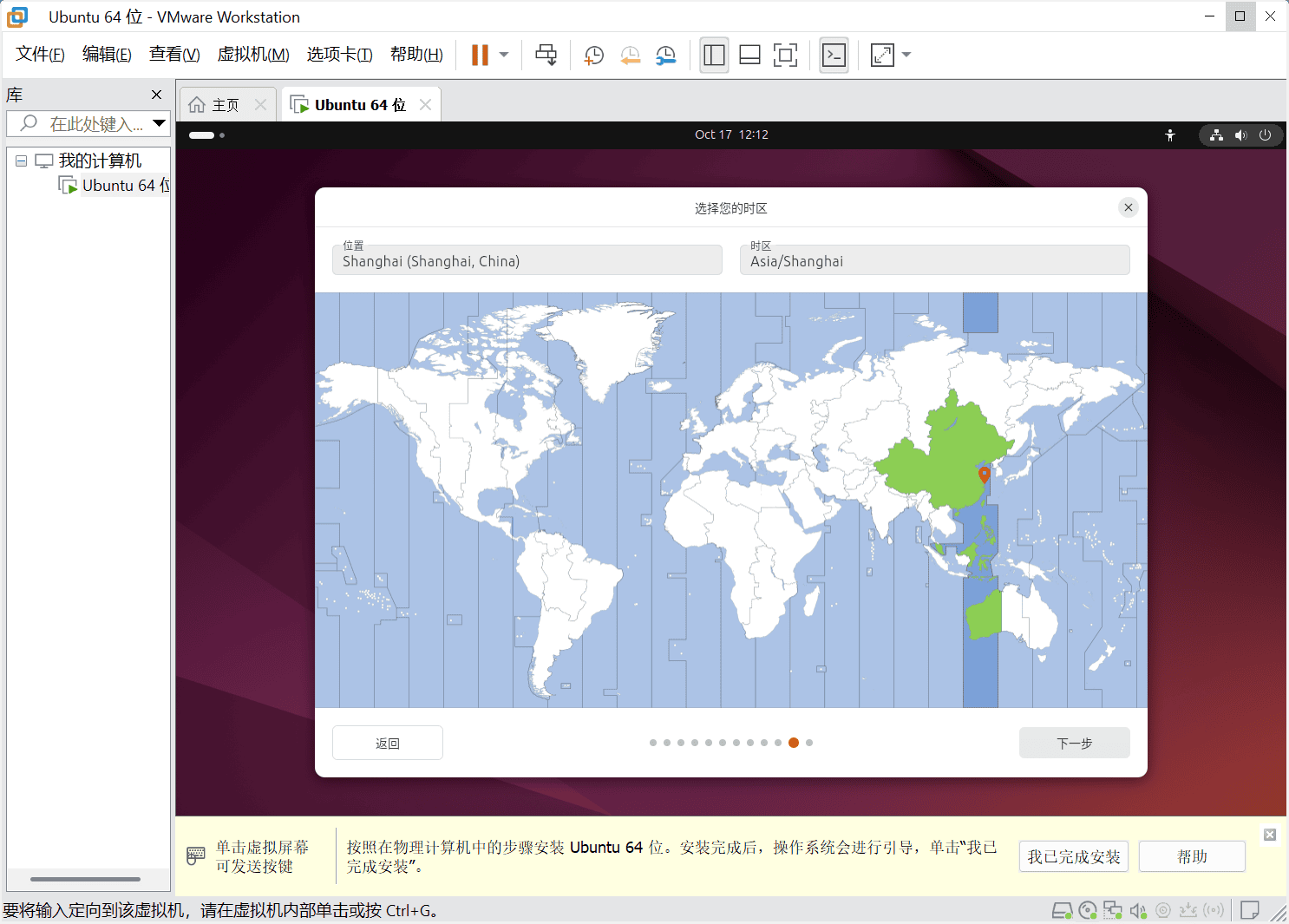Open the 文件(F) menu
Image resolution: width=1289 pixels, height=924 pixels.
40,55
